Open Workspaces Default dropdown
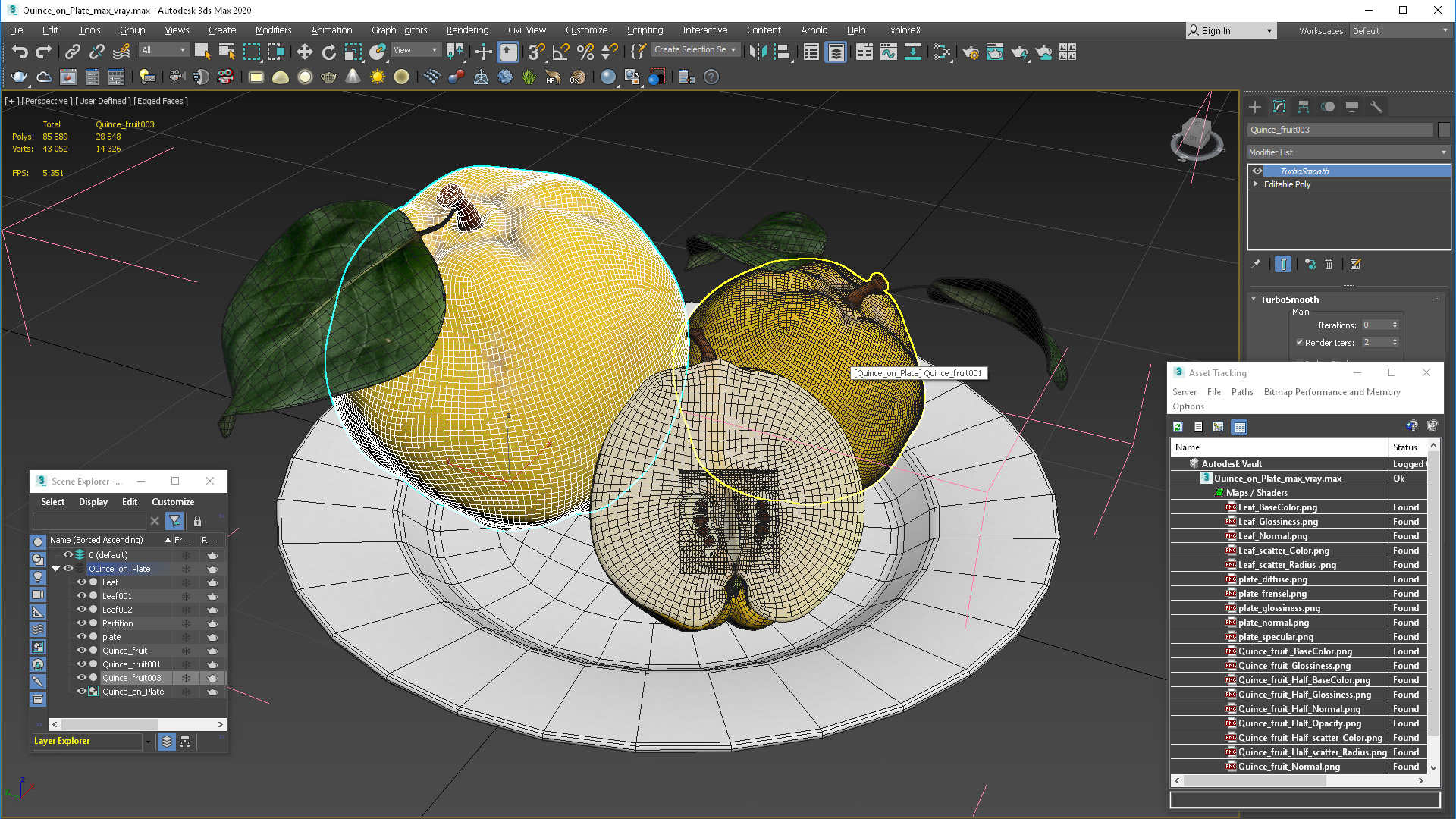Image resolution: width=1456 pixels, height=819 pixels. pyautogui.click(x=1400, y=31)
